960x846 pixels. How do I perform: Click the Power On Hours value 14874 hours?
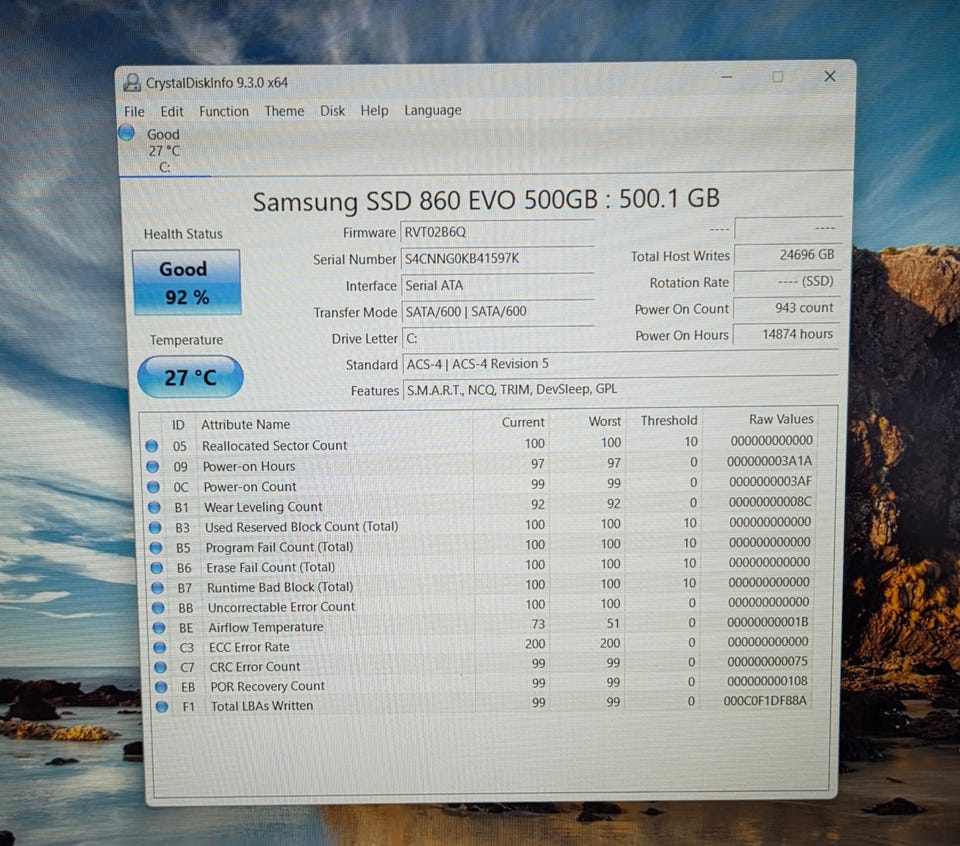coord(786,334)
